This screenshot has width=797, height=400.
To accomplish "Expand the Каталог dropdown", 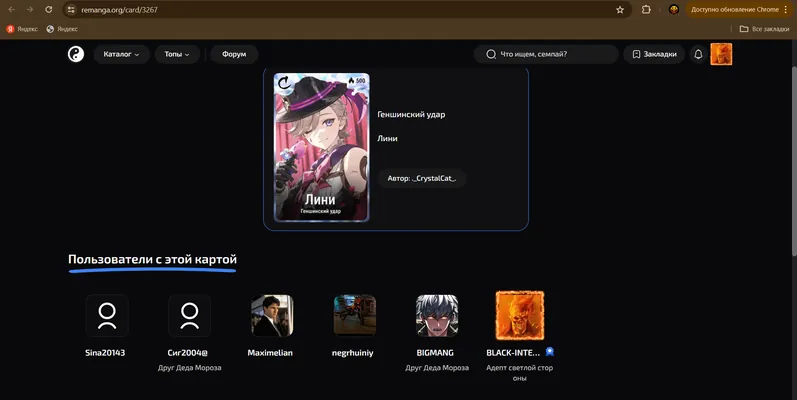I will click(x=121, y=54).
